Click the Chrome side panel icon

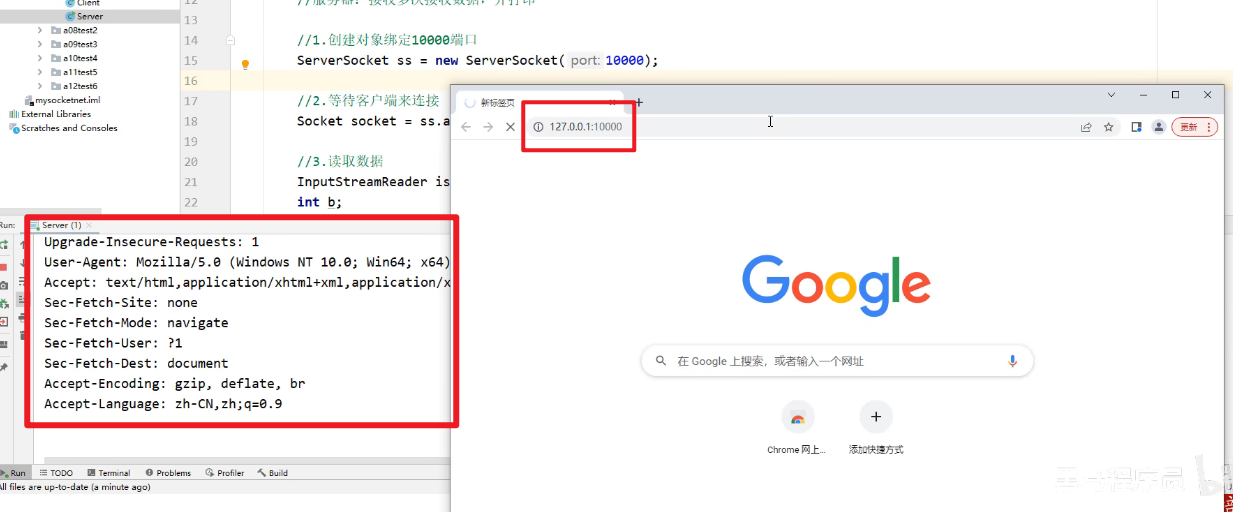point(1136,127)
